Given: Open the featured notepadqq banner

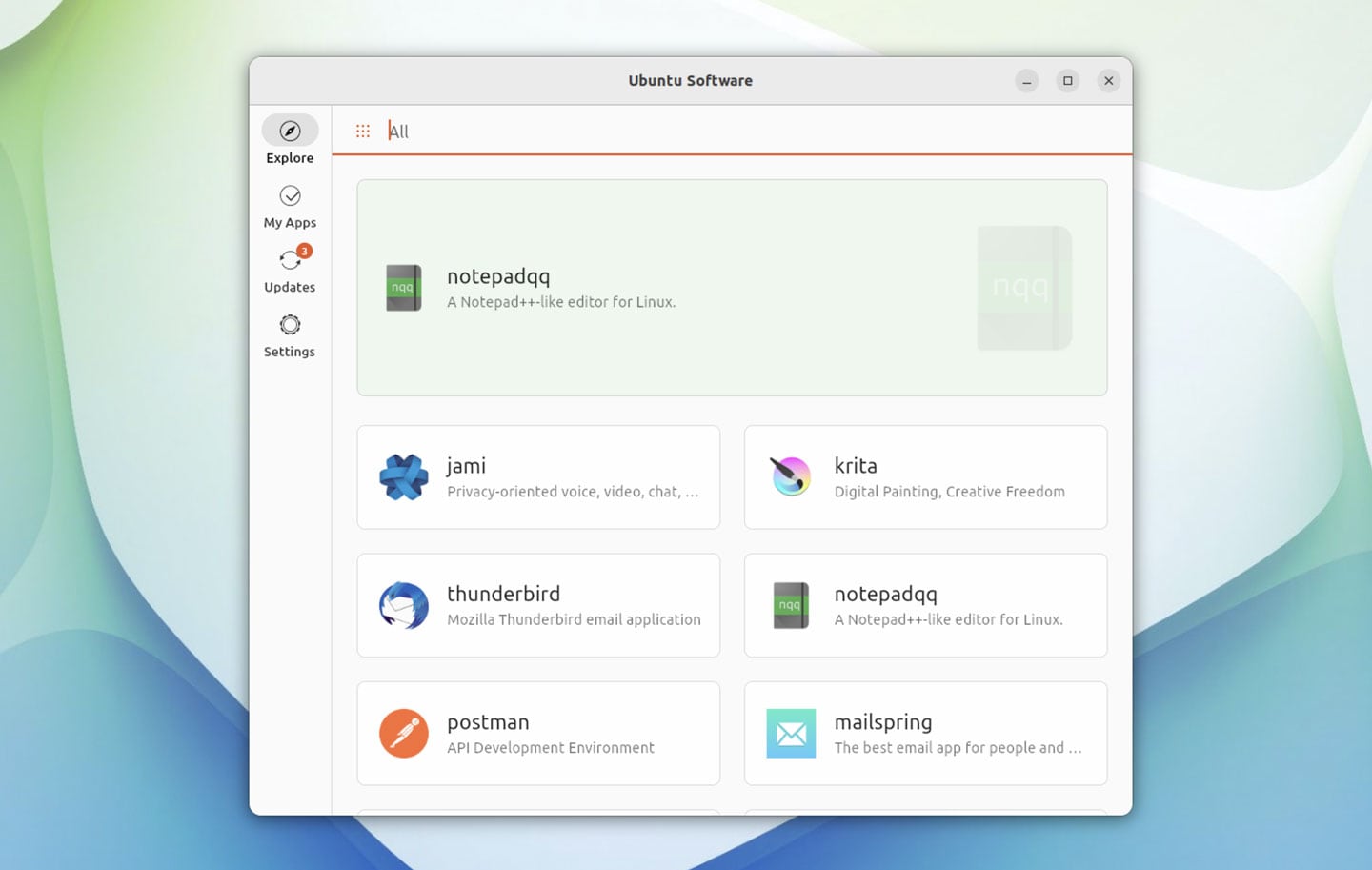Looking at the screenshot, I should 732,287.
